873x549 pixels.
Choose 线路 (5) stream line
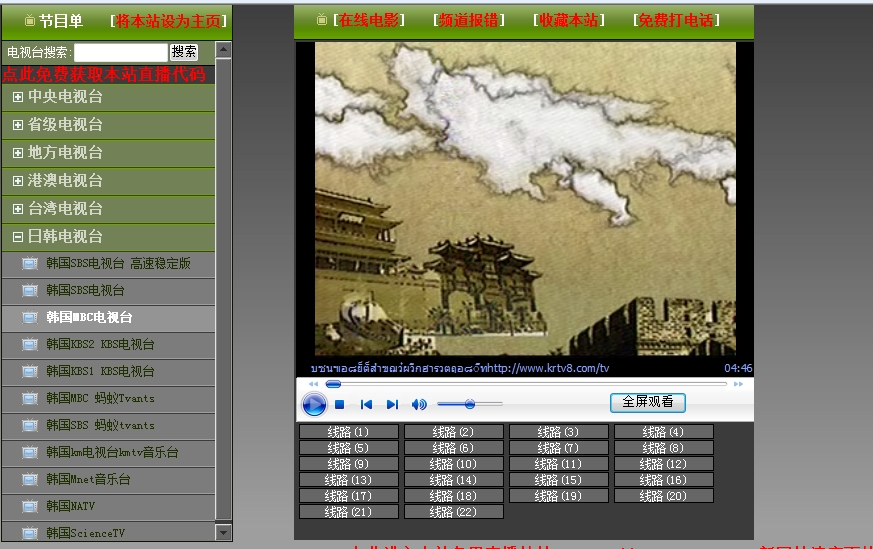(x=349, y=448)
